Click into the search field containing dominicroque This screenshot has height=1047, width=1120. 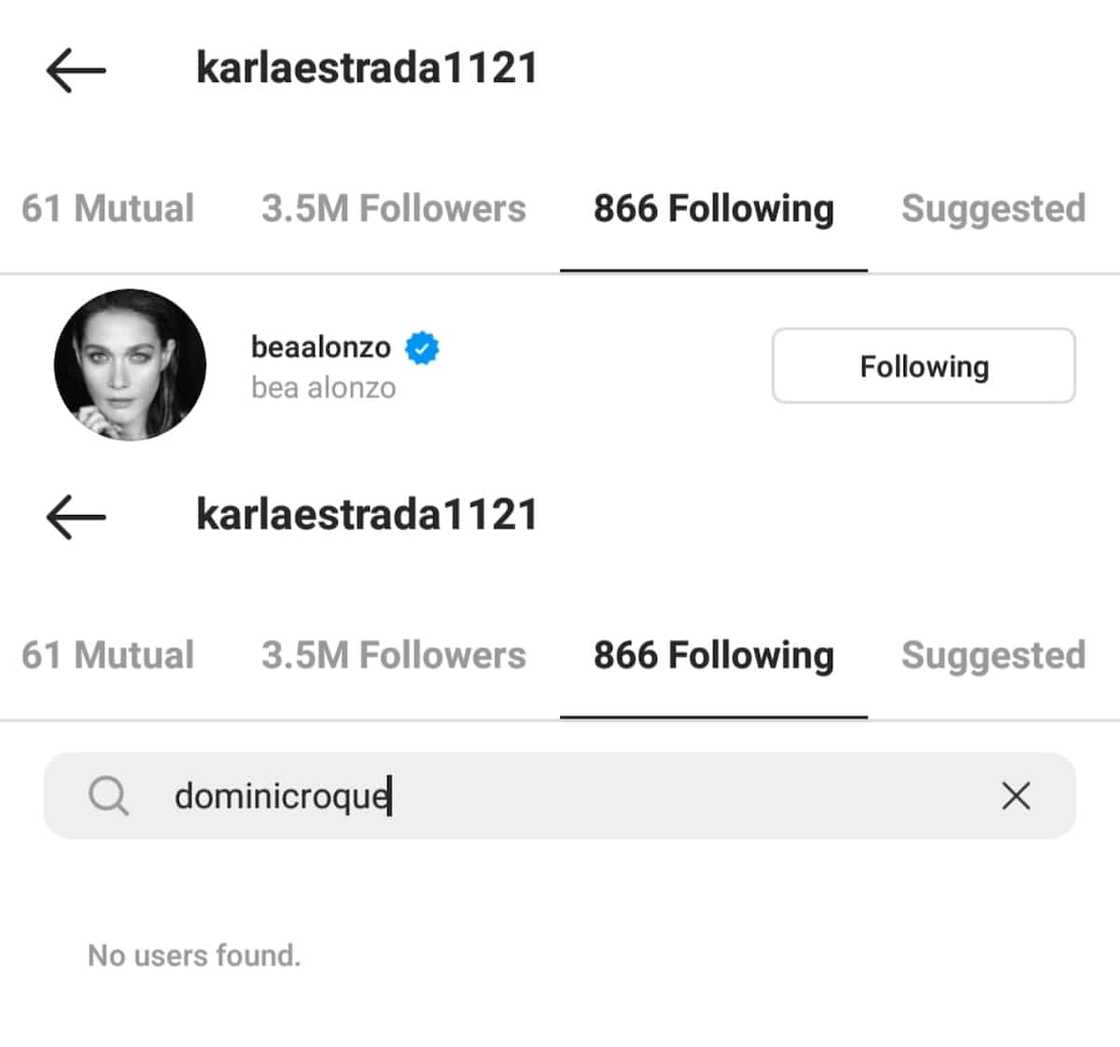tap(560, 796)
